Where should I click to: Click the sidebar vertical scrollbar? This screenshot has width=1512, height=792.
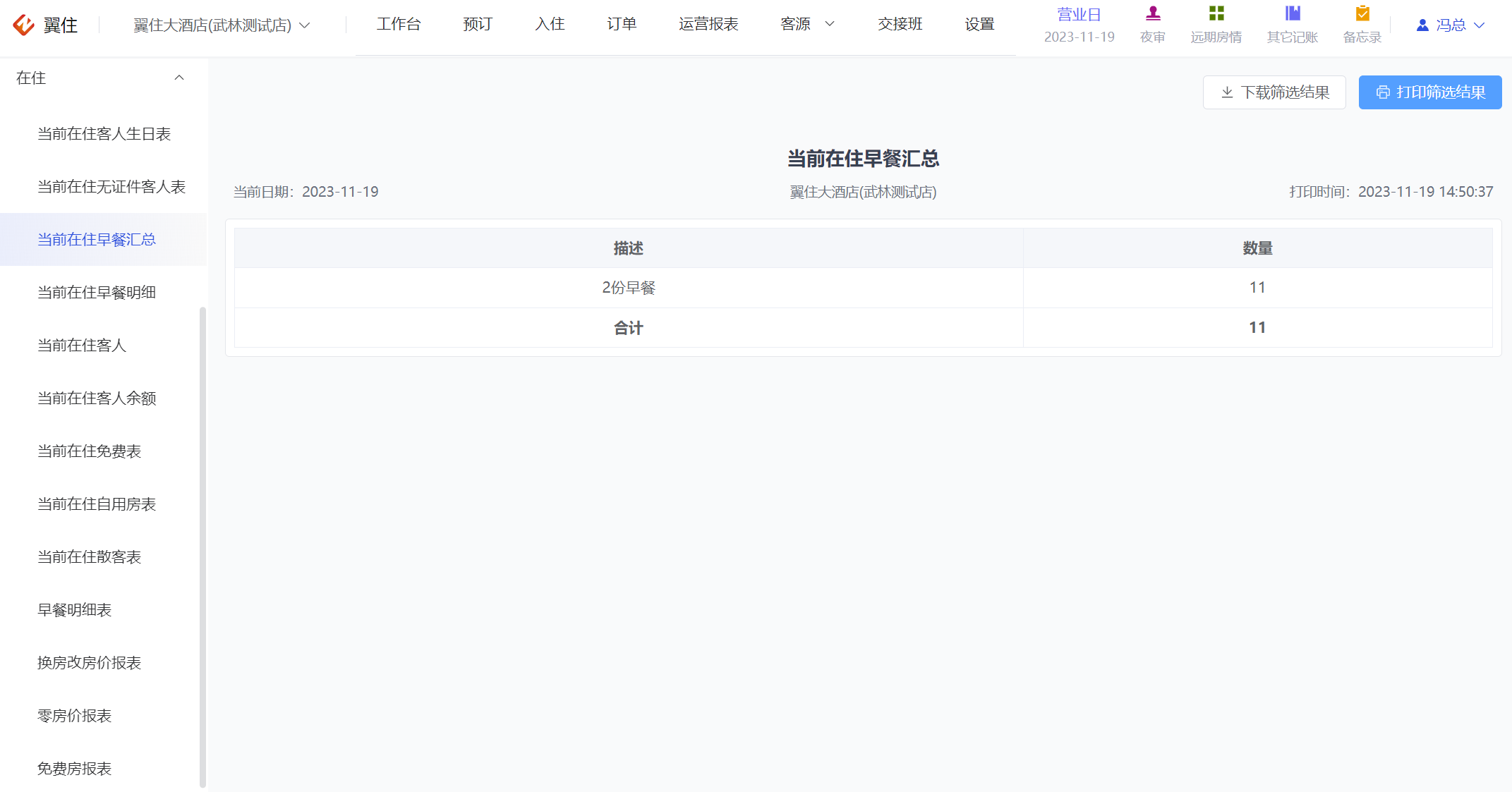[x=203, y=547]
